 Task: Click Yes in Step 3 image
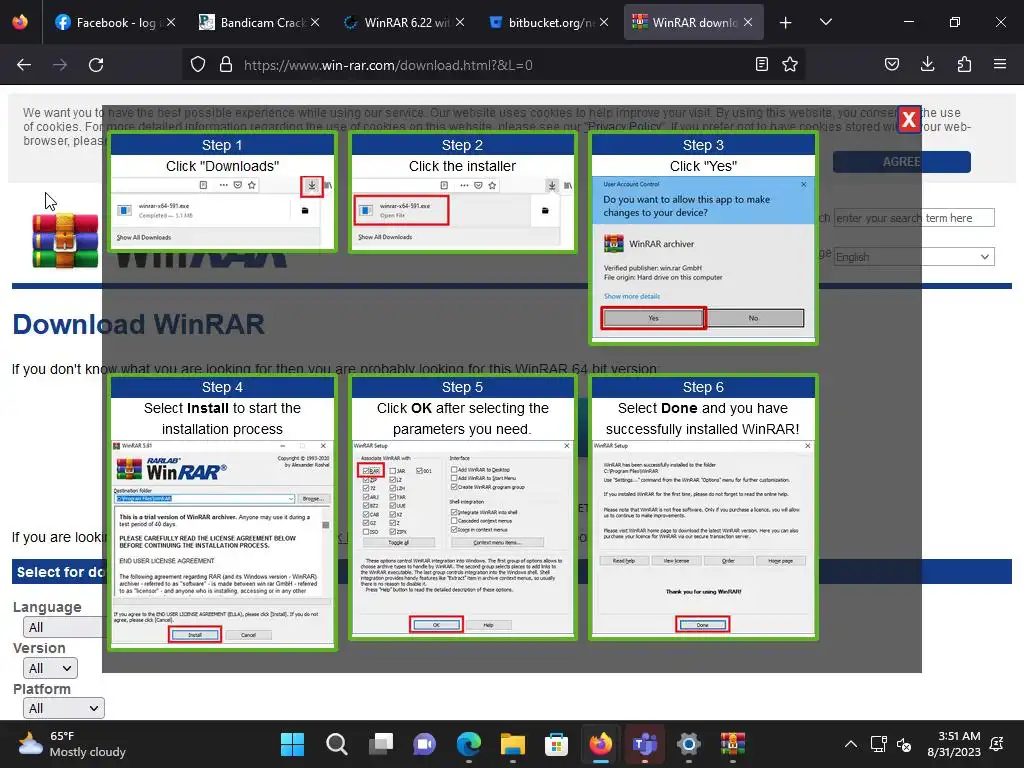tap(653, 318)
